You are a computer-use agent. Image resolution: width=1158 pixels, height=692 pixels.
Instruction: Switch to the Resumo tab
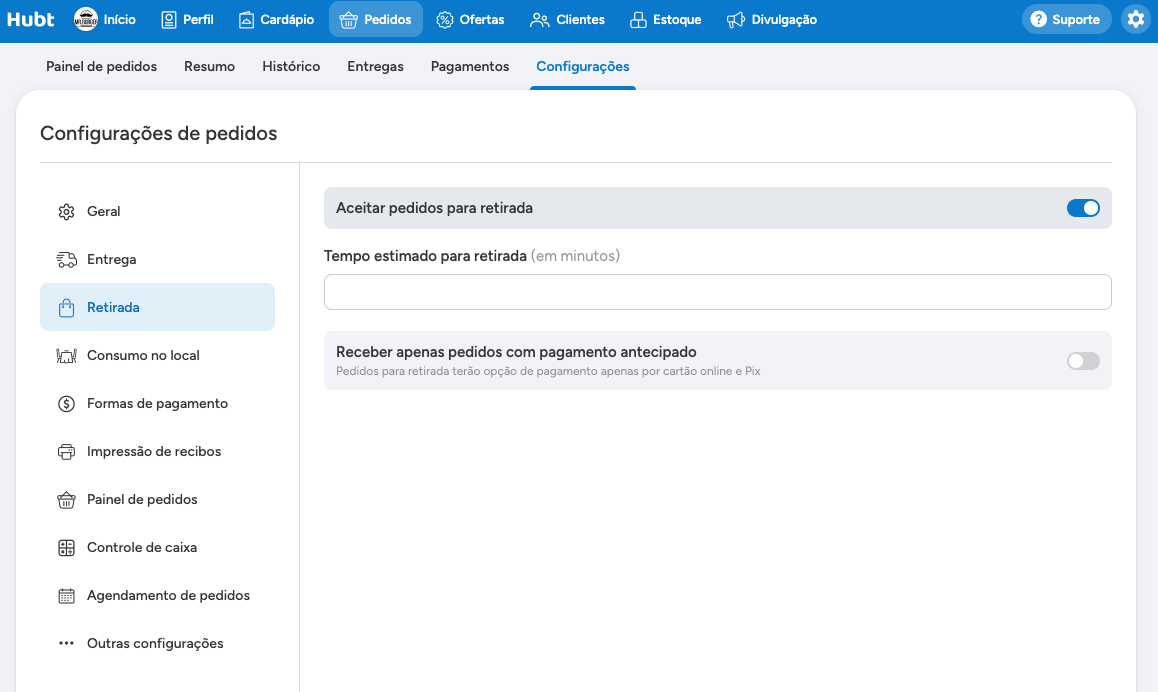(209, 66)
